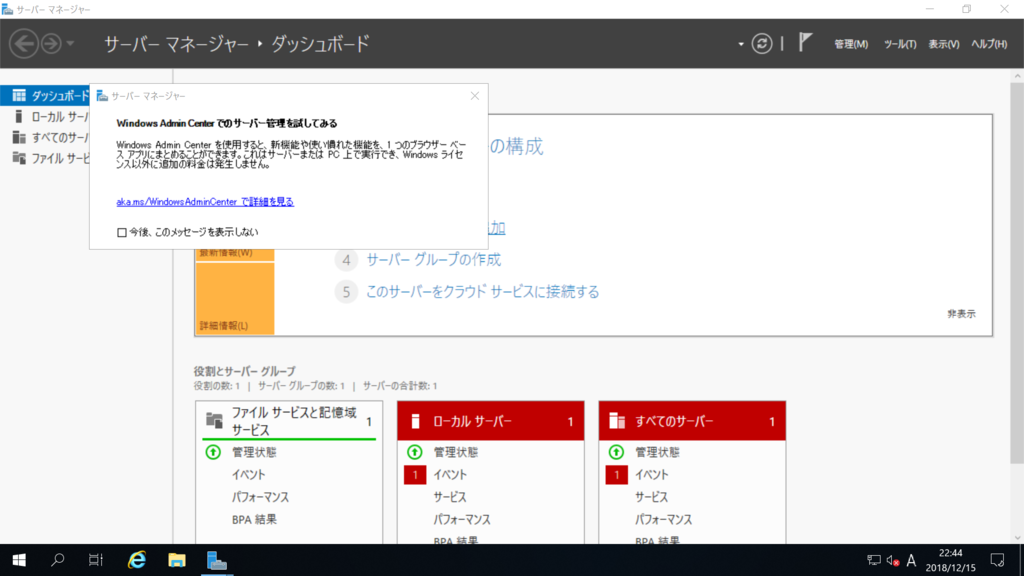
Task: Select ダッシュボード in the sidebar
Action: pos(46,95)
